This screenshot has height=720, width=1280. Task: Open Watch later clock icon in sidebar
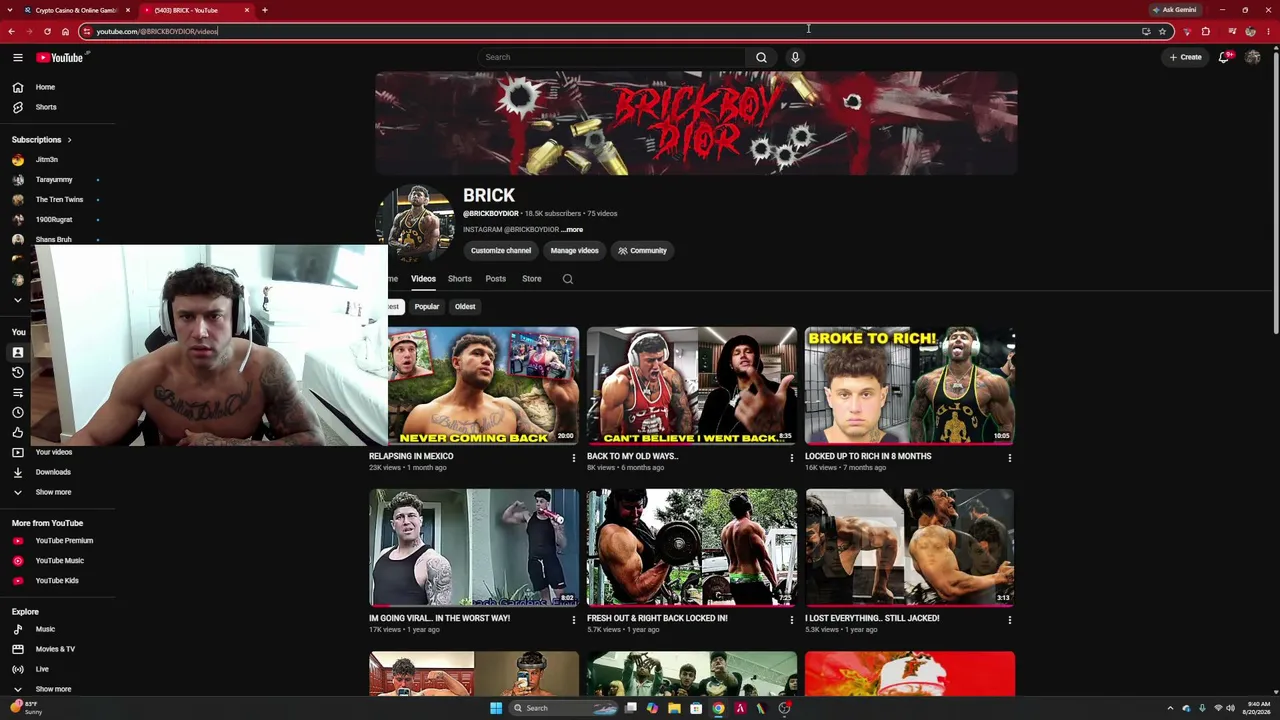click(18, 412)
